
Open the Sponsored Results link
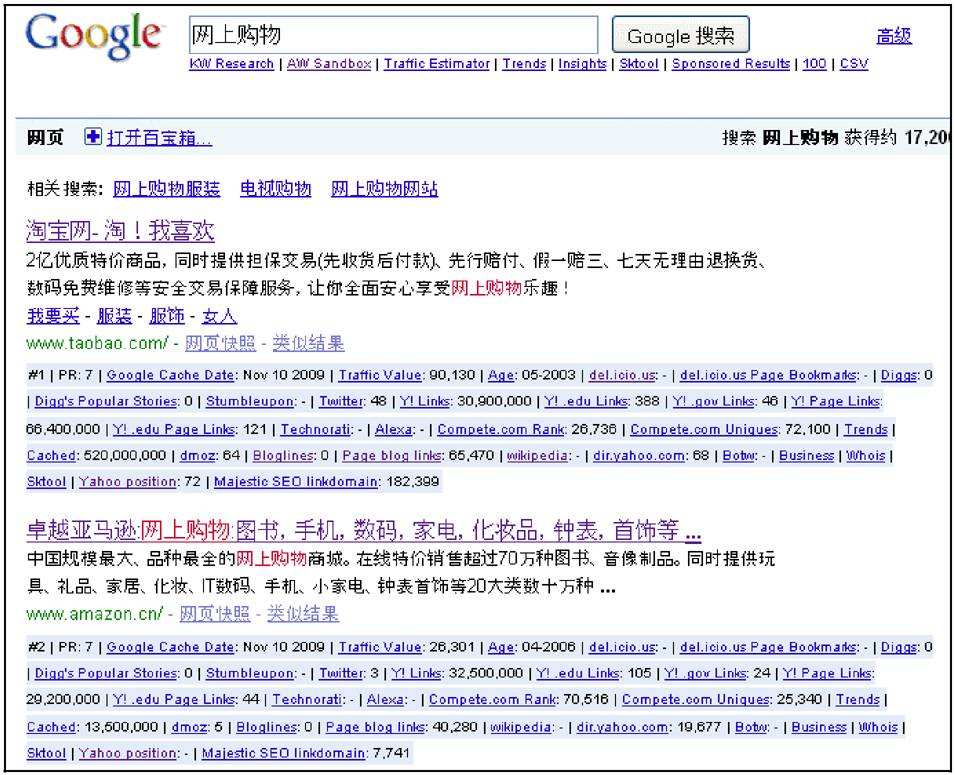(731, 64)
